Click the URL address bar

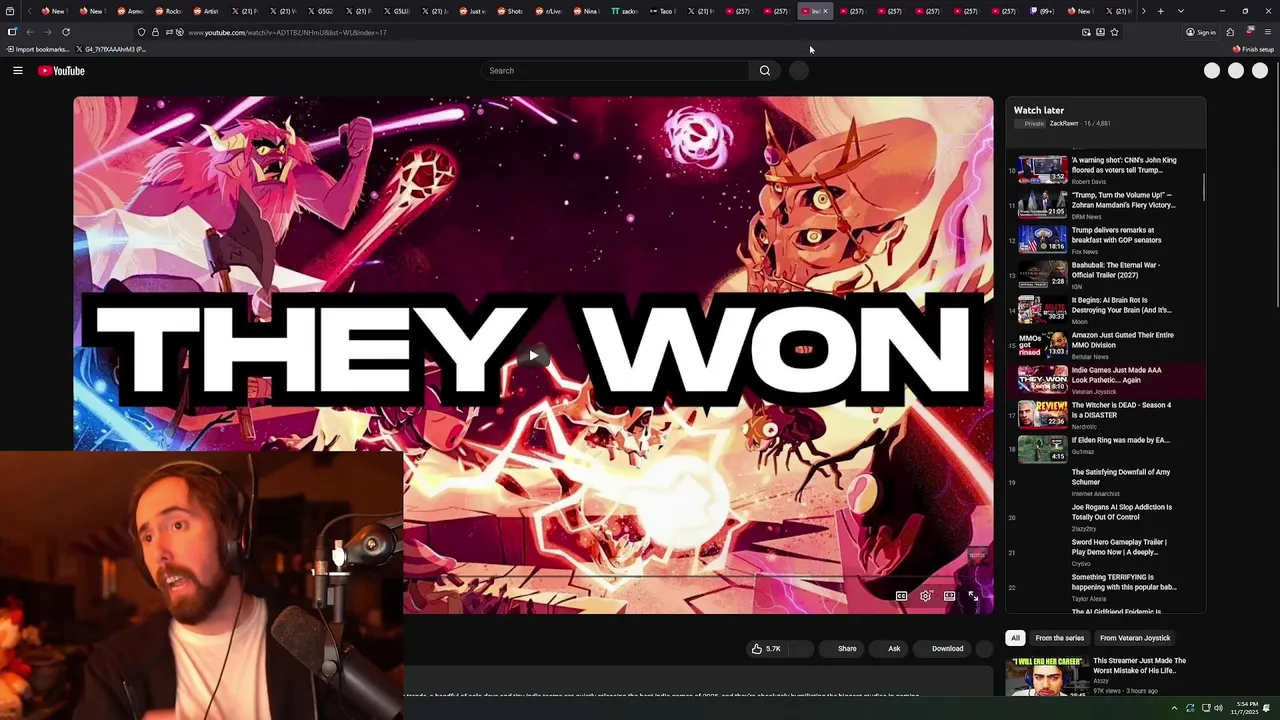[x=630, y=32]
